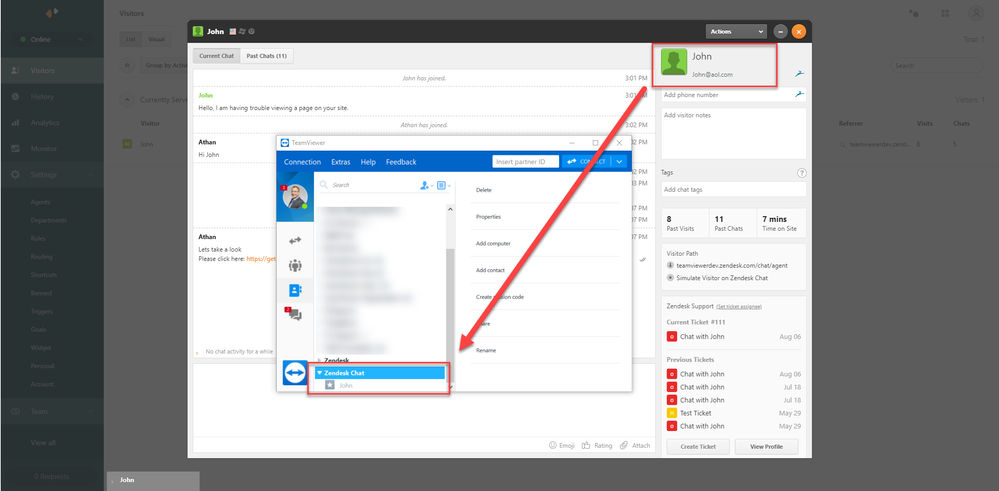This screenshot has width=999, height=491.
Task: Click the Emoji icon in chat footer
Action: pos(552,446)
